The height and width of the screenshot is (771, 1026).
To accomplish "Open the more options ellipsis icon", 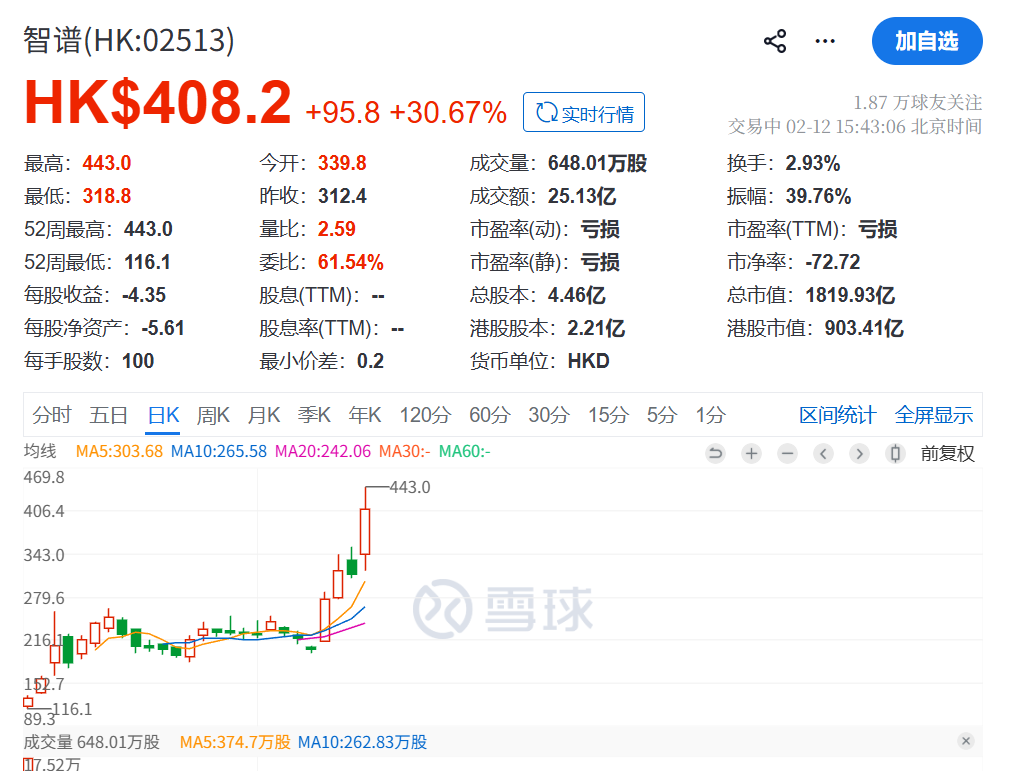I will point(825,41).
